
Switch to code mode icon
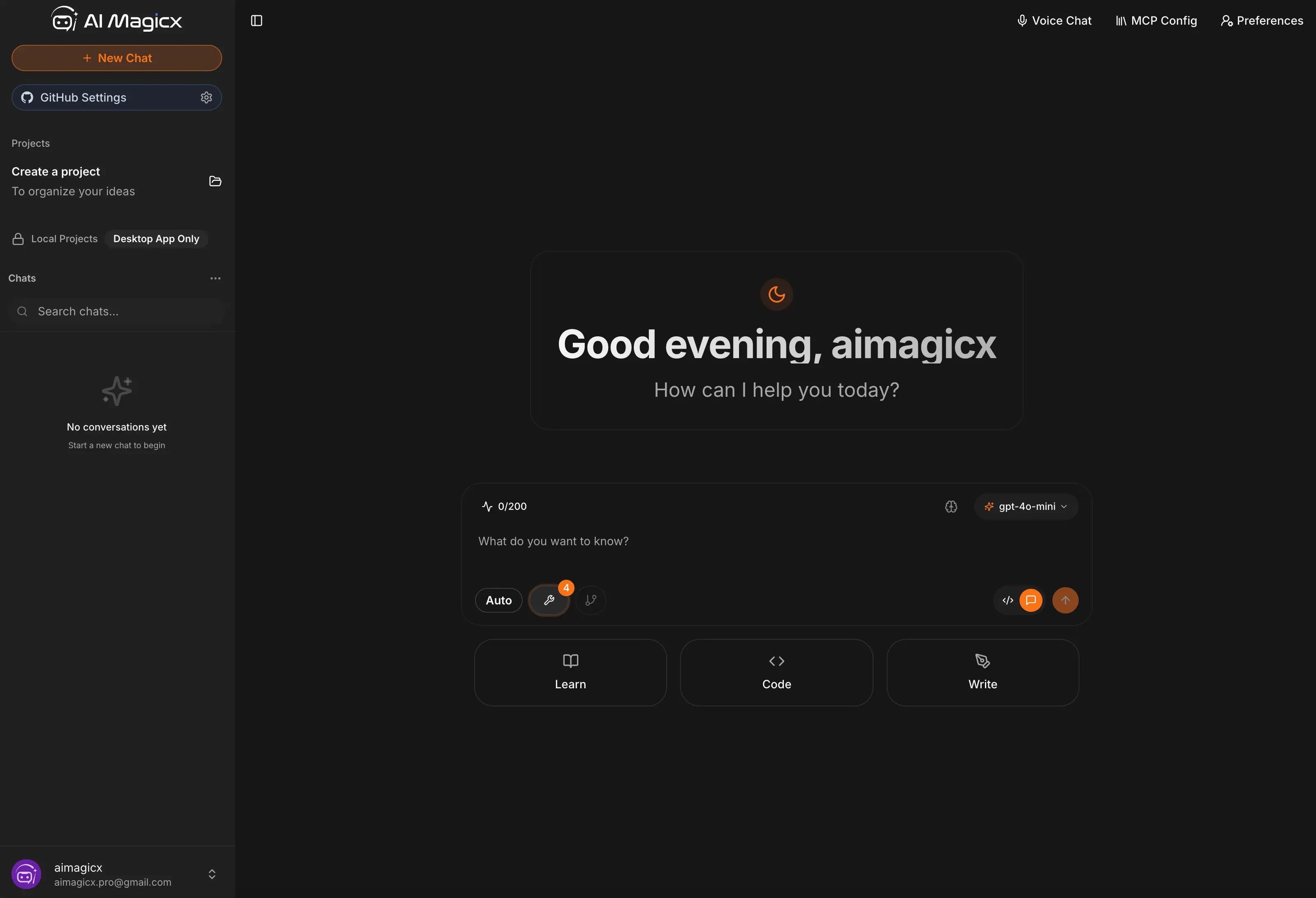[1008, 600]
